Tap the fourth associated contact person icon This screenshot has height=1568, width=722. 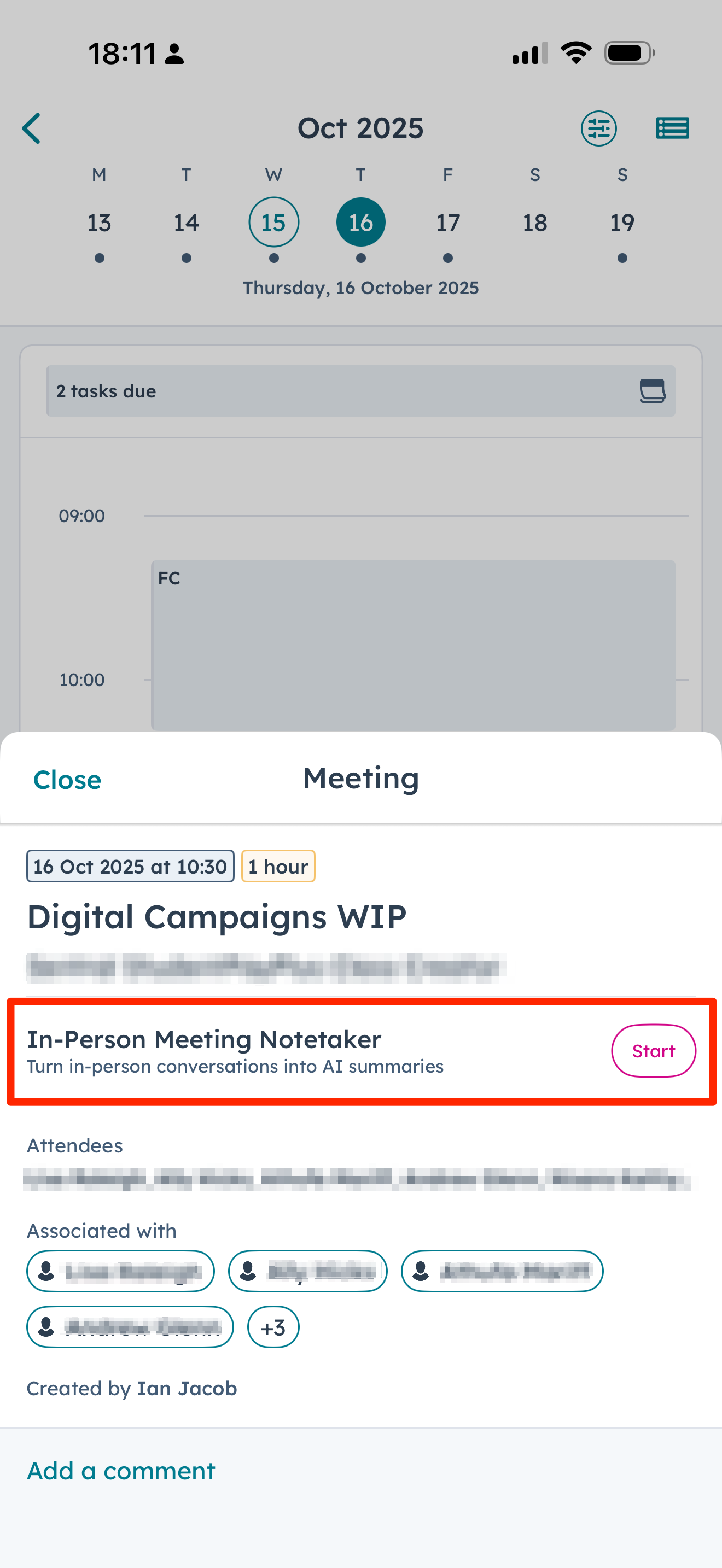click(x=46, y=1327)
